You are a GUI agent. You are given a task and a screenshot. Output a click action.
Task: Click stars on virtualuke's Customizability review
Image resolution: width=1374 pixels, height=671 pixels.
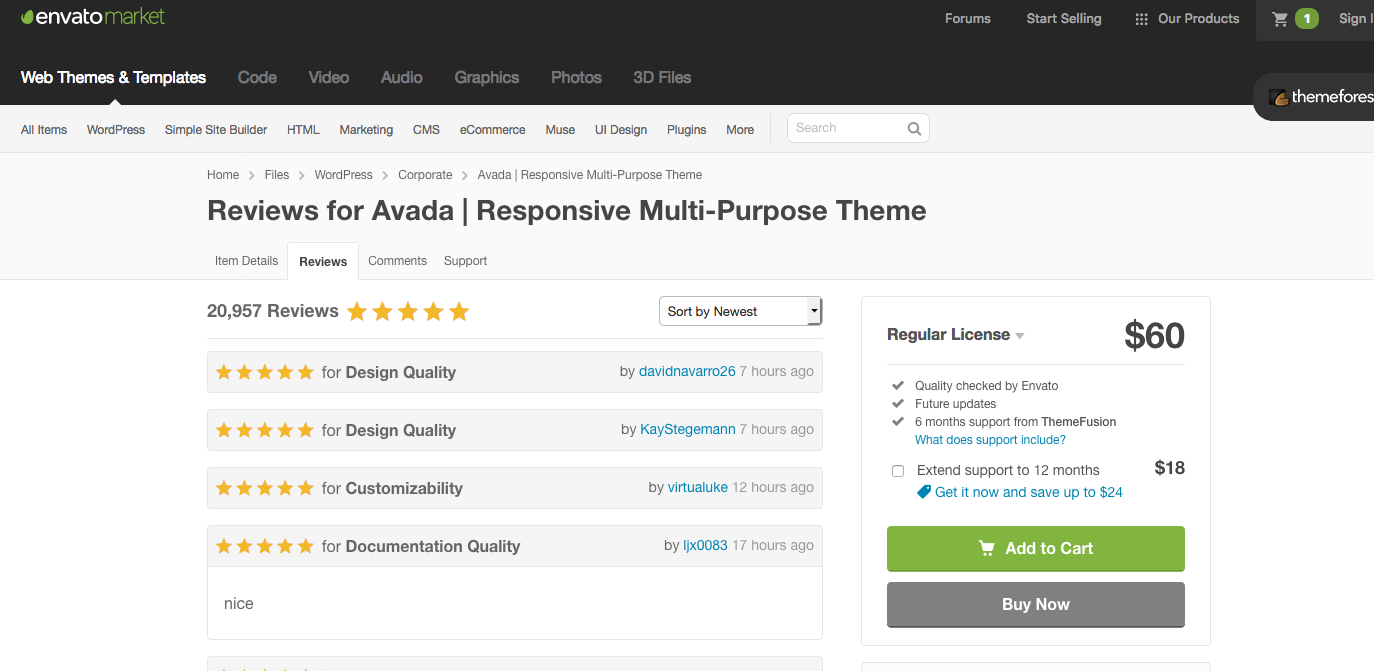265,488
